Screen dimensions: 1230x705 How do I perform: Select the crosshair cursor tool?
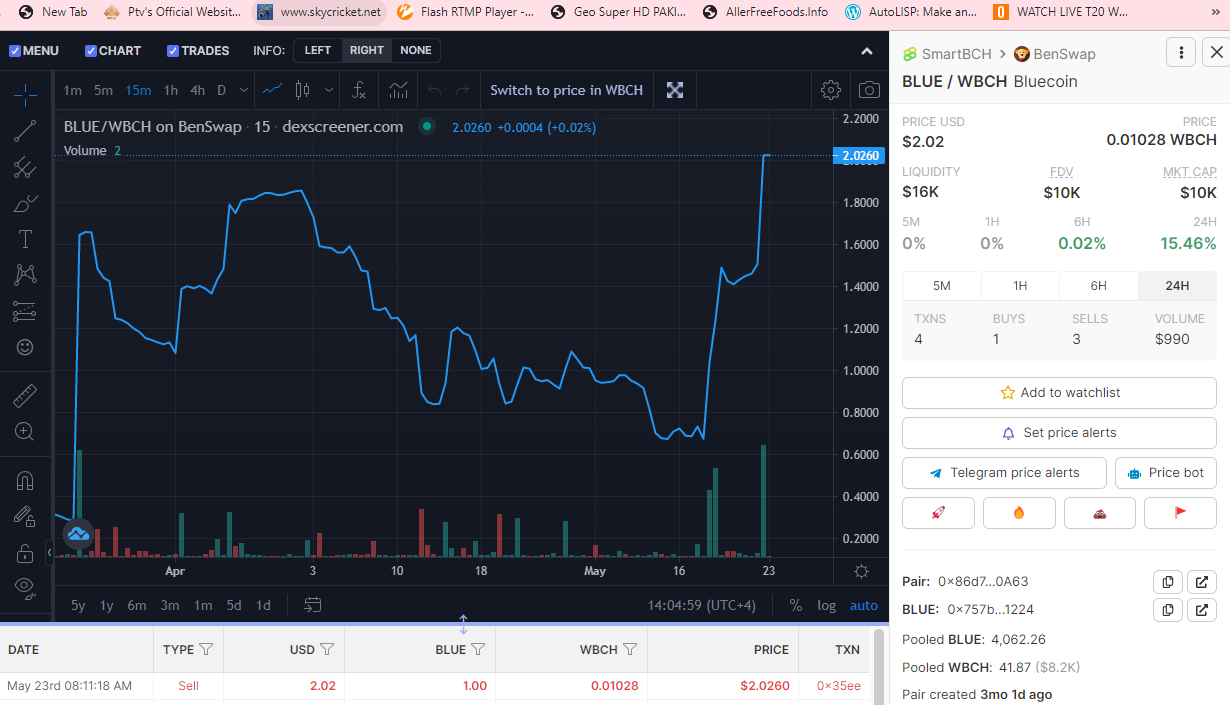click(25, 95)
